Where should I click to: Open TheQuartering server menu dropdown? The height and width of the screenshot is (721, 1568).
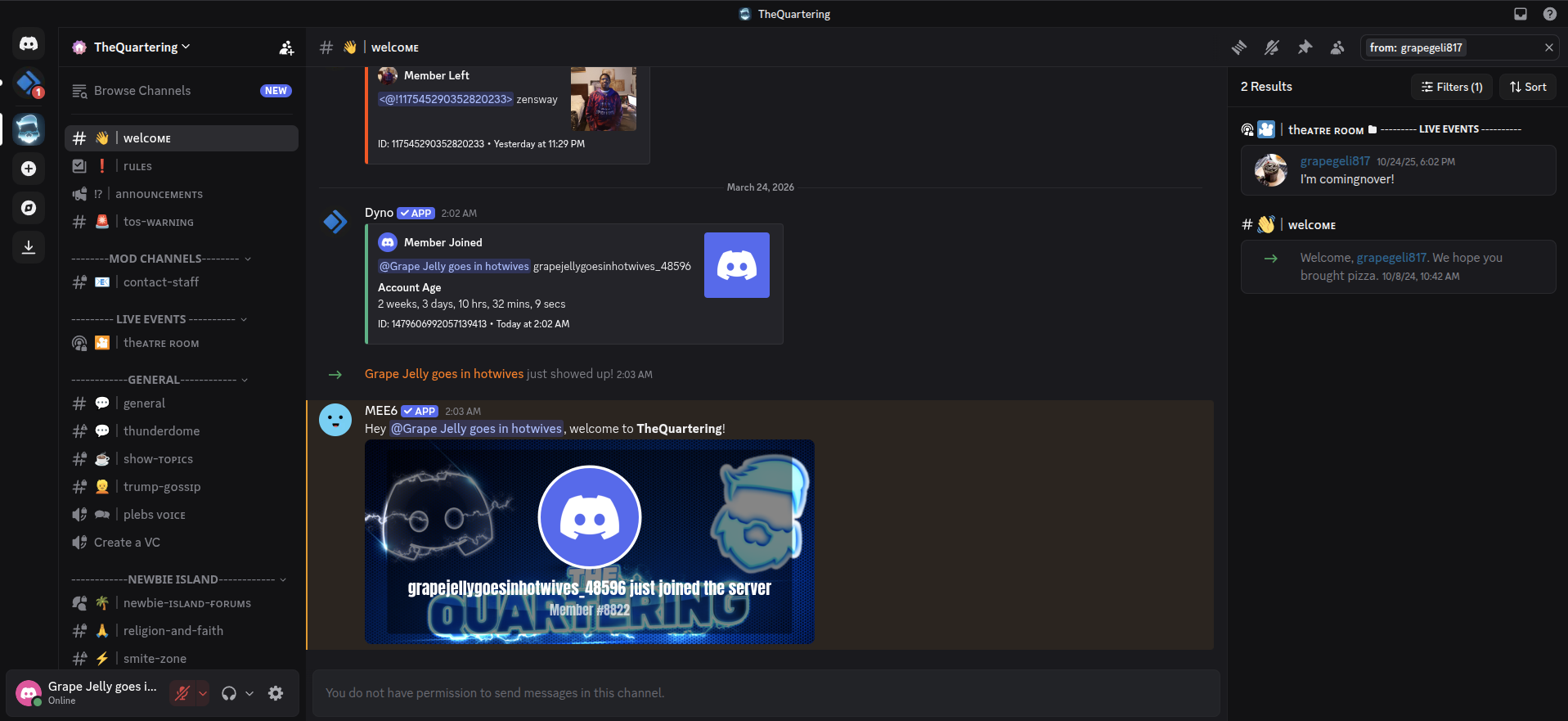[x=142, y=47]
